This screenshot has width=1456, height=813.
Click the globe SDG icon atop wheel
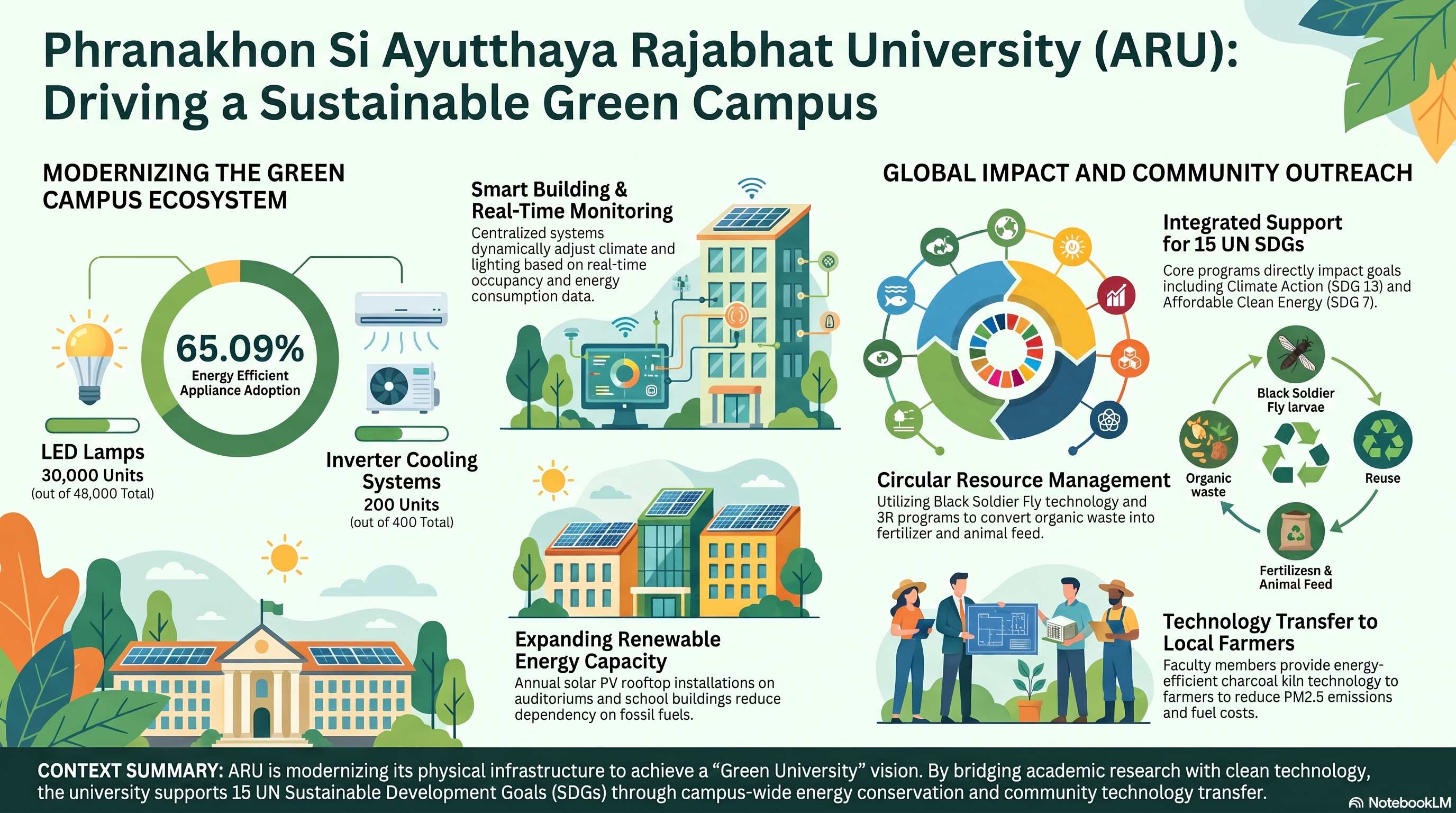pos(1007,228)
